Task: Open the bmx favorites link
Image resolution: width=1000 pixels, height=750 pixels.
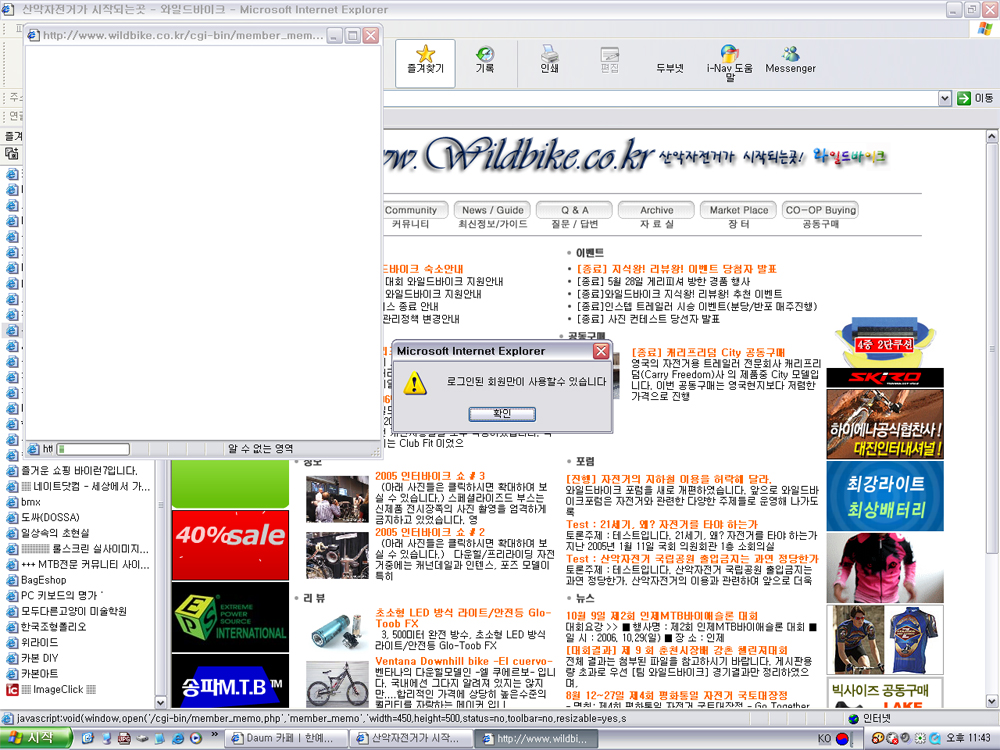Action: pyautogui.click(x=31, y=502)
